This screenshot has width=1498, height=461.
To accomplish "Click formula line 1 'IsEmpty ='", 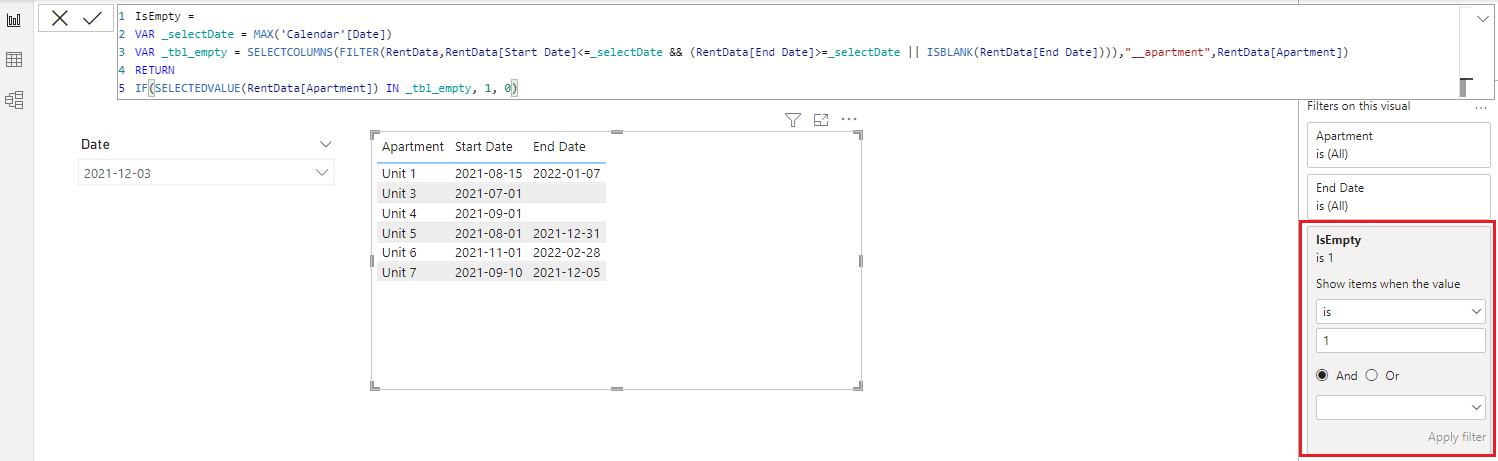I will coord(165,16).
